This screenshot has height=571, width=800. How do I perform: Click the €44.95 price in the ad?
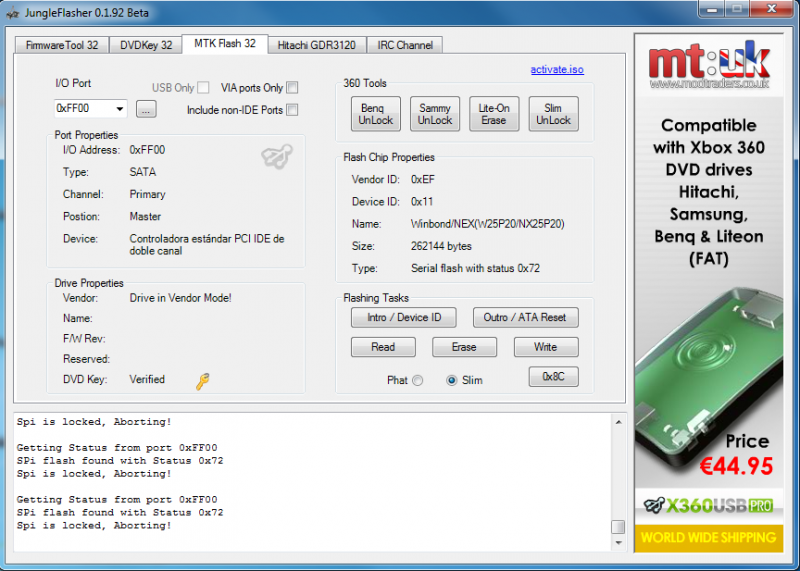[x=736, y=466]
